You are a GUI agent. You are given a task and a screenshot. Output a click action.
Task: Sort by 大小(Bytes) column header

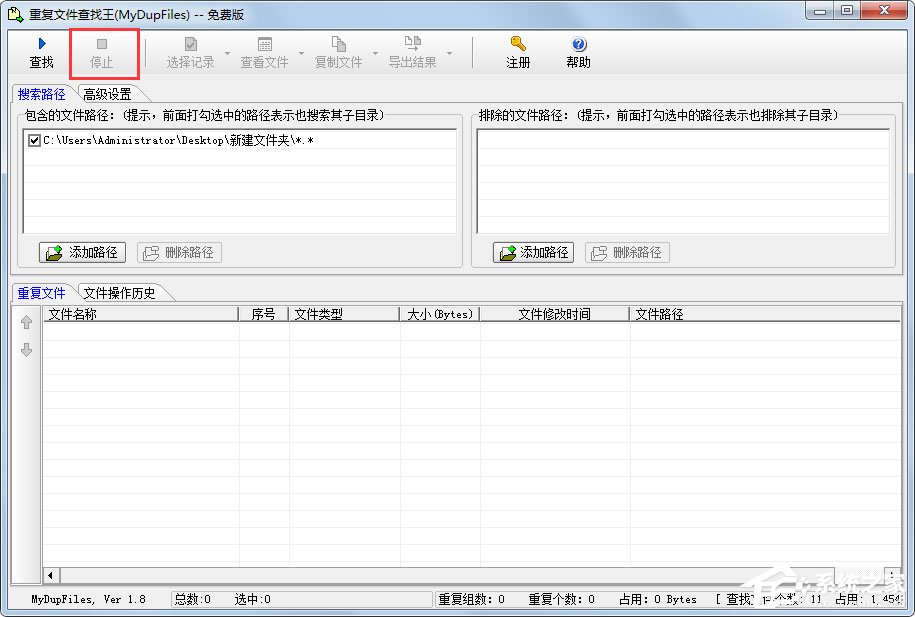point(439,314)
